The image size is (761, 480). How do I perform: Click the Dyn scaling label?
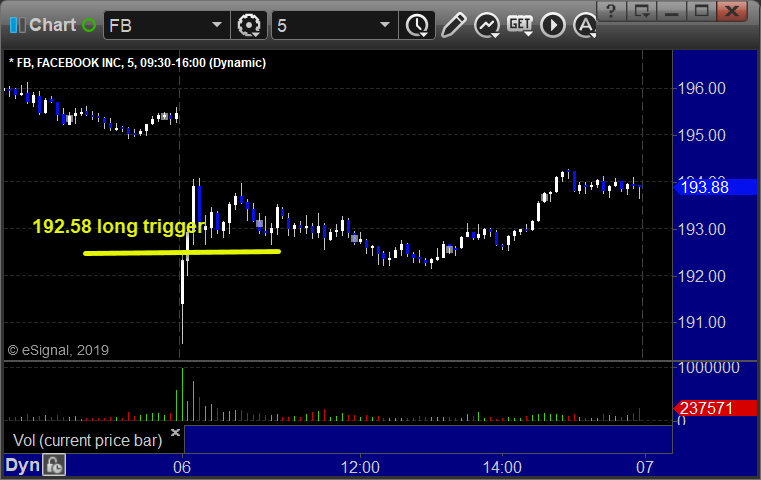[x=22, y=465]
